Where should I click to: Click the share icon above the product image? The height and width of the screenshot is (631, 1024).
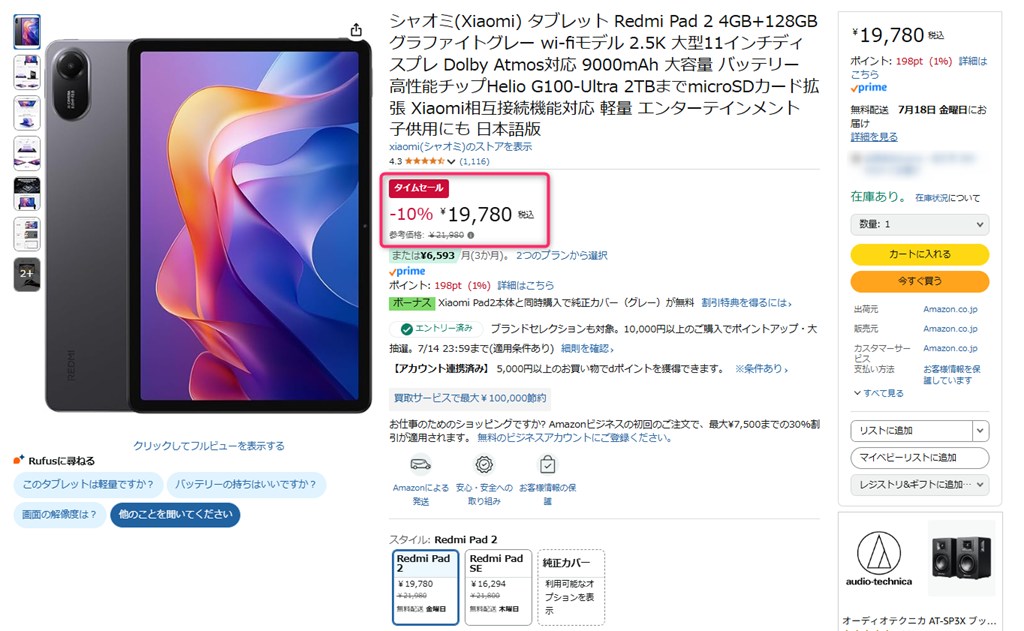click(356, 30)
